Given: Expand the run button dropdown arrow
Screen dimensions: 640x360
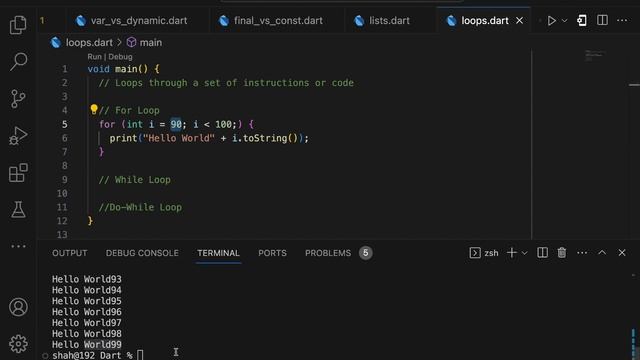Looking at the screenshot, I should (564, 20).
